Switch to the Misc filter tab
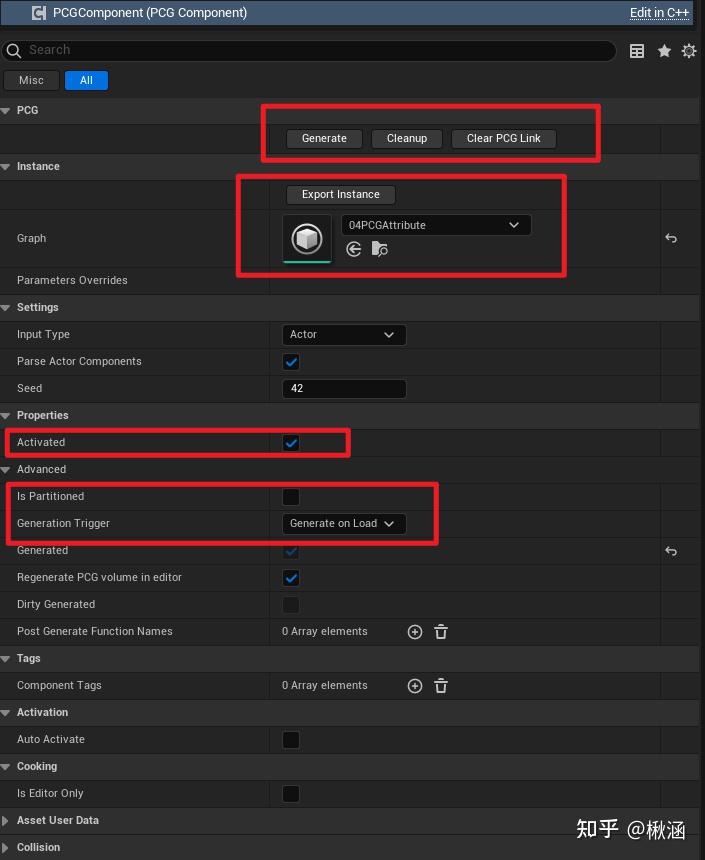 tap(31, 81)
